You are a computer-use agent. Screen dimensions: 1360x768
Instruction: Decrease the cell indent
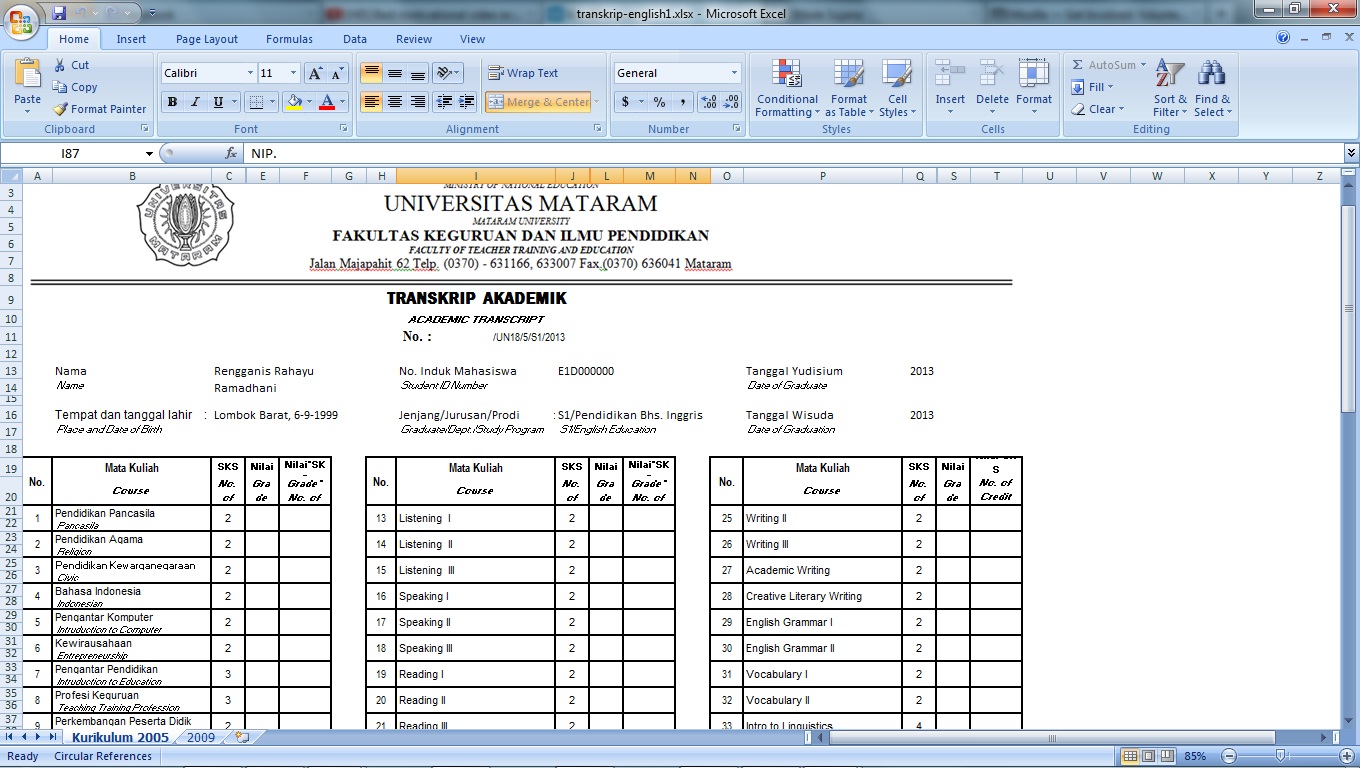tap(444, 102)
